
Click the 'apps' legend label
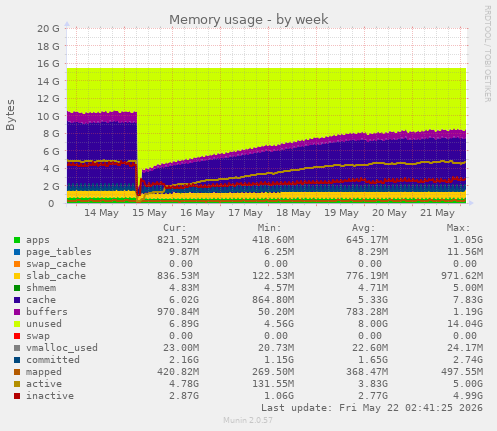[x=38, y=240]
